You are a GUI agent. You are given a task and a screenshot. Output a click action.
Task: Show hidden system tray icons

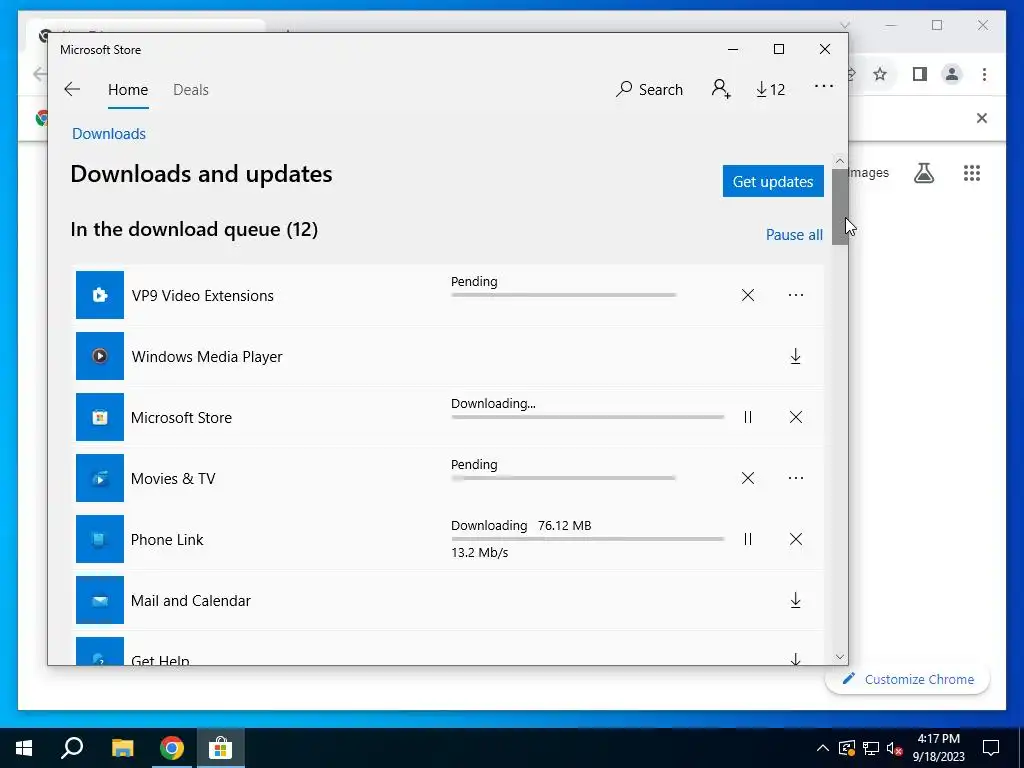tap(823, 748)
